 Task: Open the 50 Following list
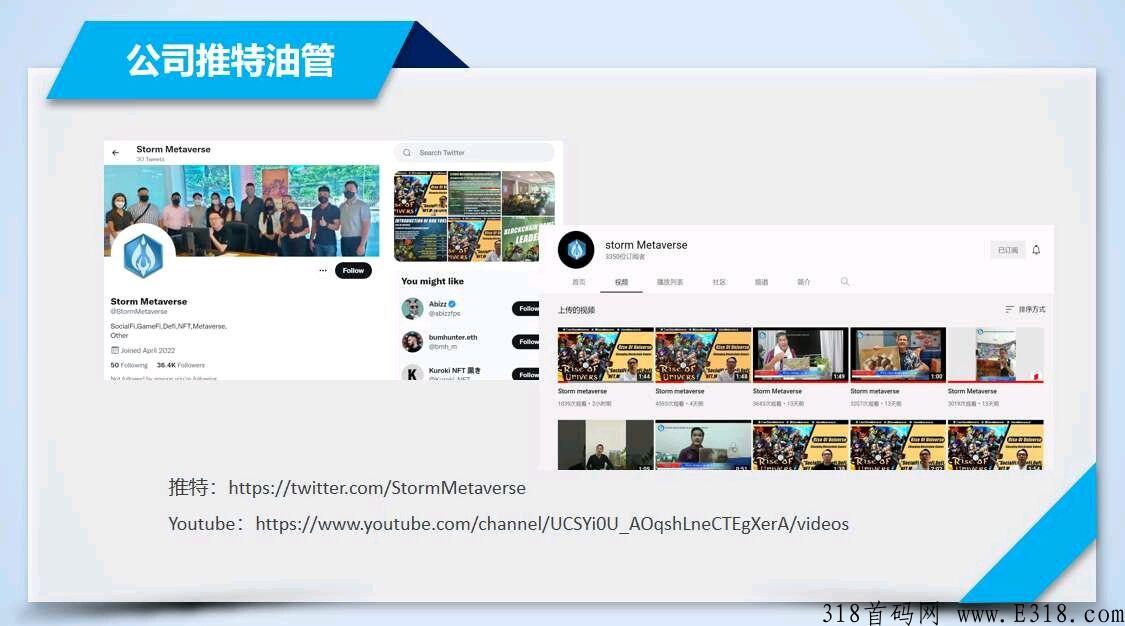[x=129, y=365]
